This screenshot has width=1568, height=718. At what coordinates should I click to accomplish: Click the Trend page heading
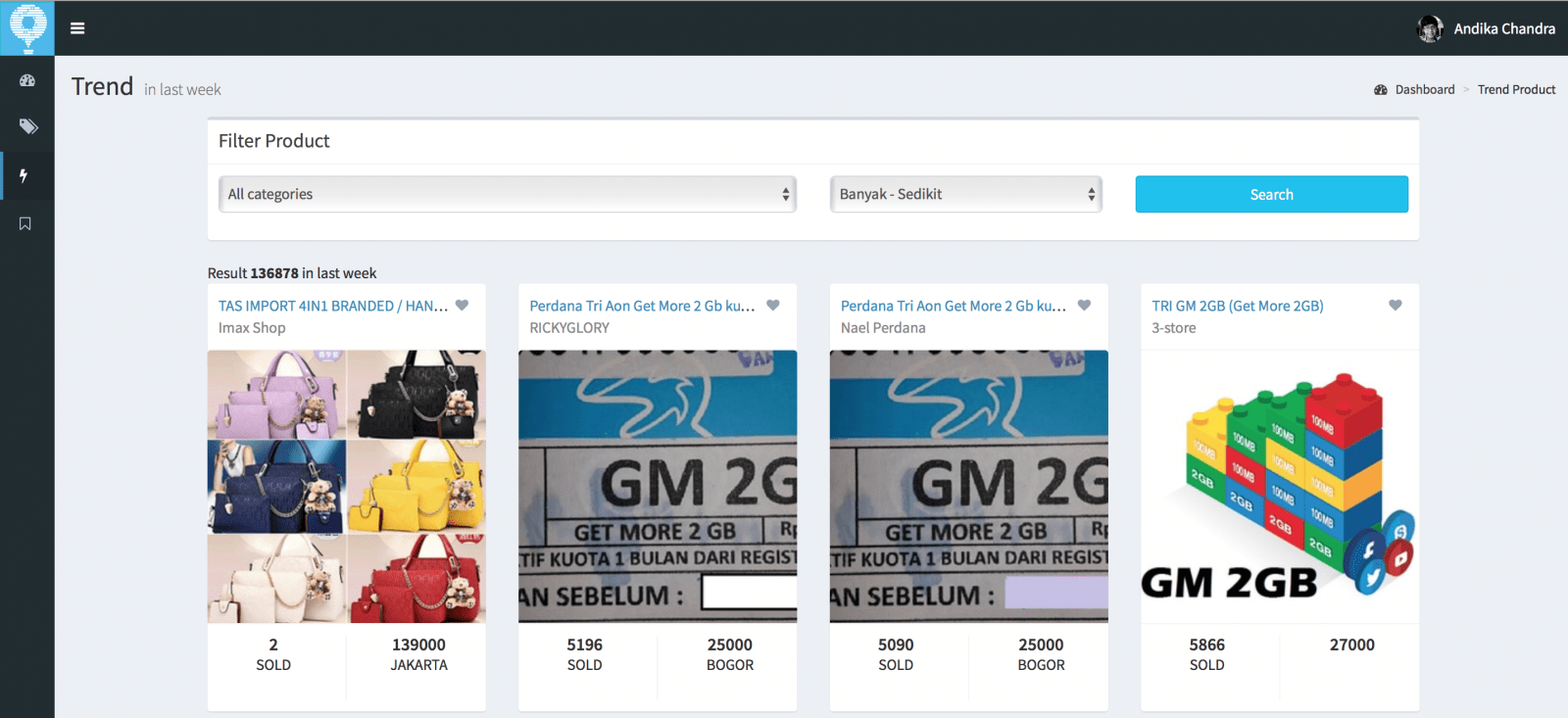(102, 87)
